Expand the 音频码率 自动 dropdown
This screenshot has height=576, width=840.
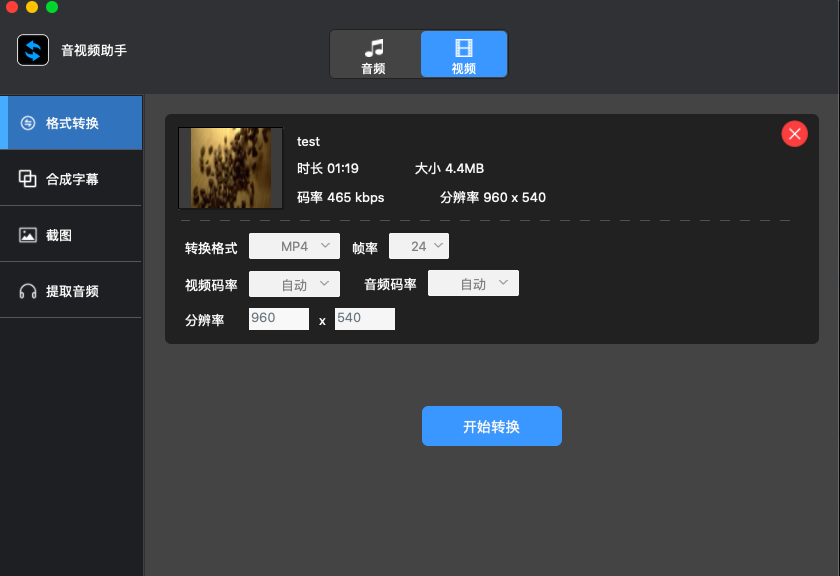[473, 284]
